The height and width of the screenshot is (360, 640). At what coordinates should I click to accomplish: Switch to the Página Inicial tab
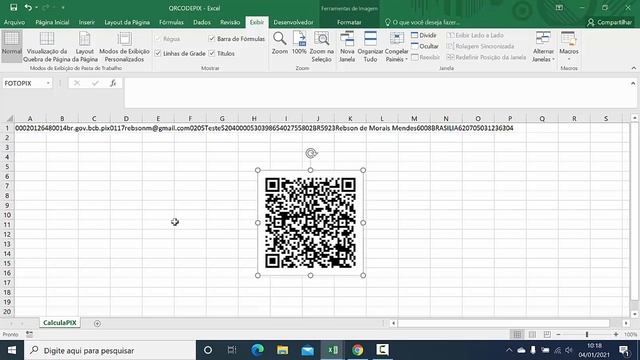(x=52, y=22)
